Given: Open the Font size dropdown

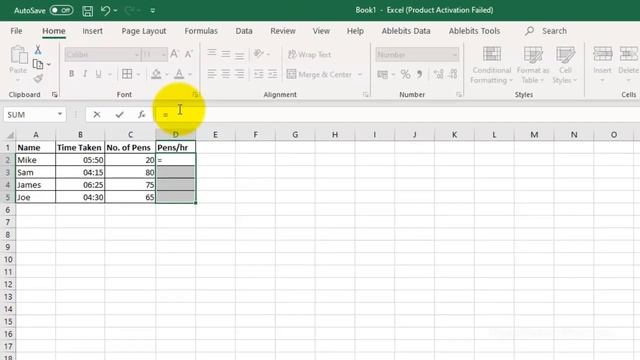Looking at the screenshot, I should pos(163,55).
